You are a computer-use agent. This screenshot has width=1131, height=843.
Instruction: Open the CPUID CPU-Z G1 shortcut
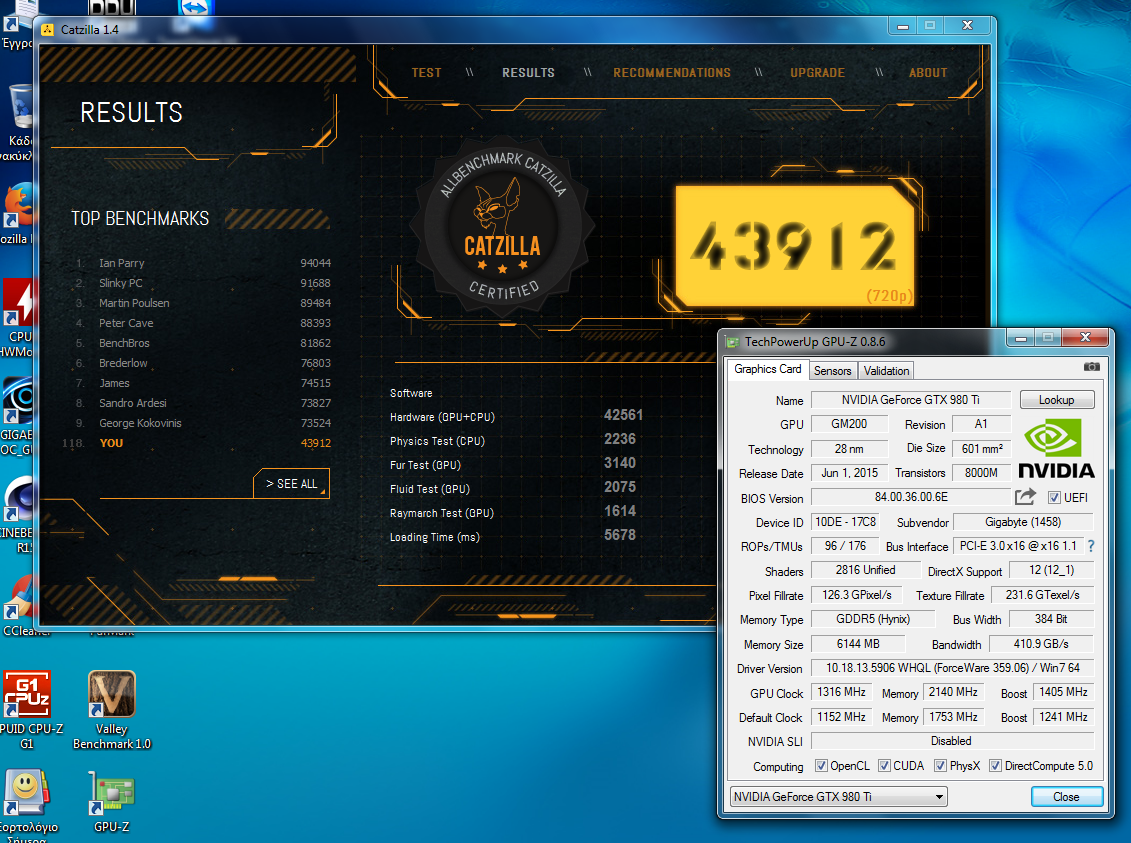pos(27,710)
